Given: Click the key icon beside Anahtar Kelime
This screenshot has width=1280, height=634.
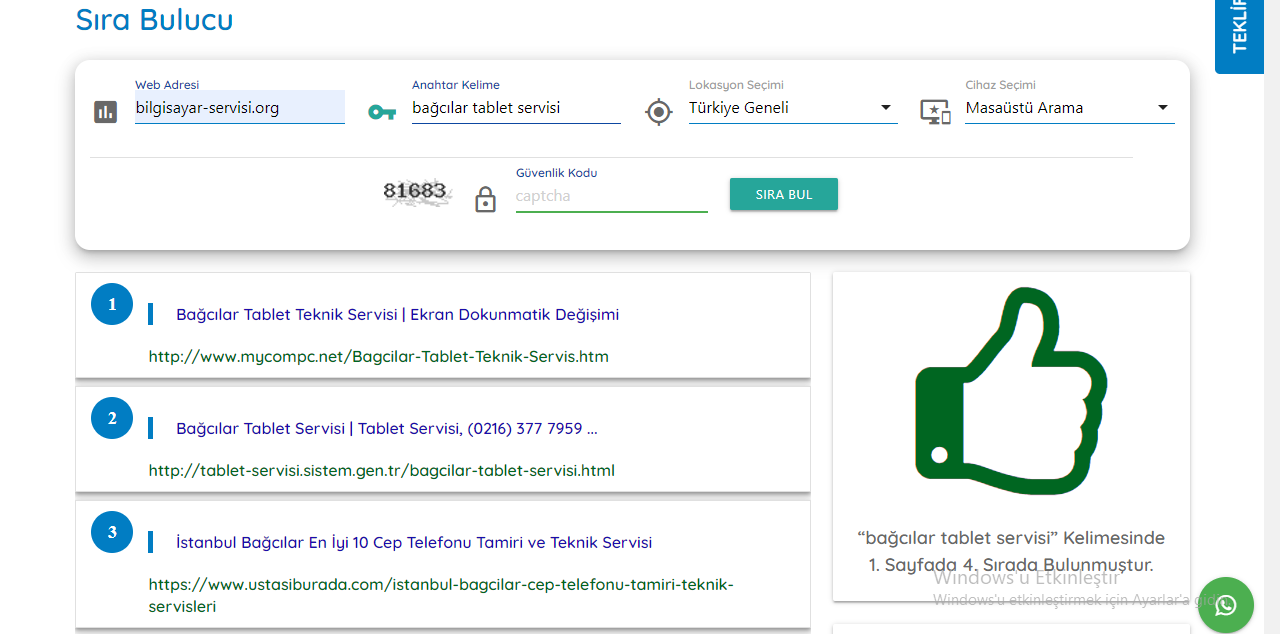Looking at the screenshot, I should [x=382, y=112].
